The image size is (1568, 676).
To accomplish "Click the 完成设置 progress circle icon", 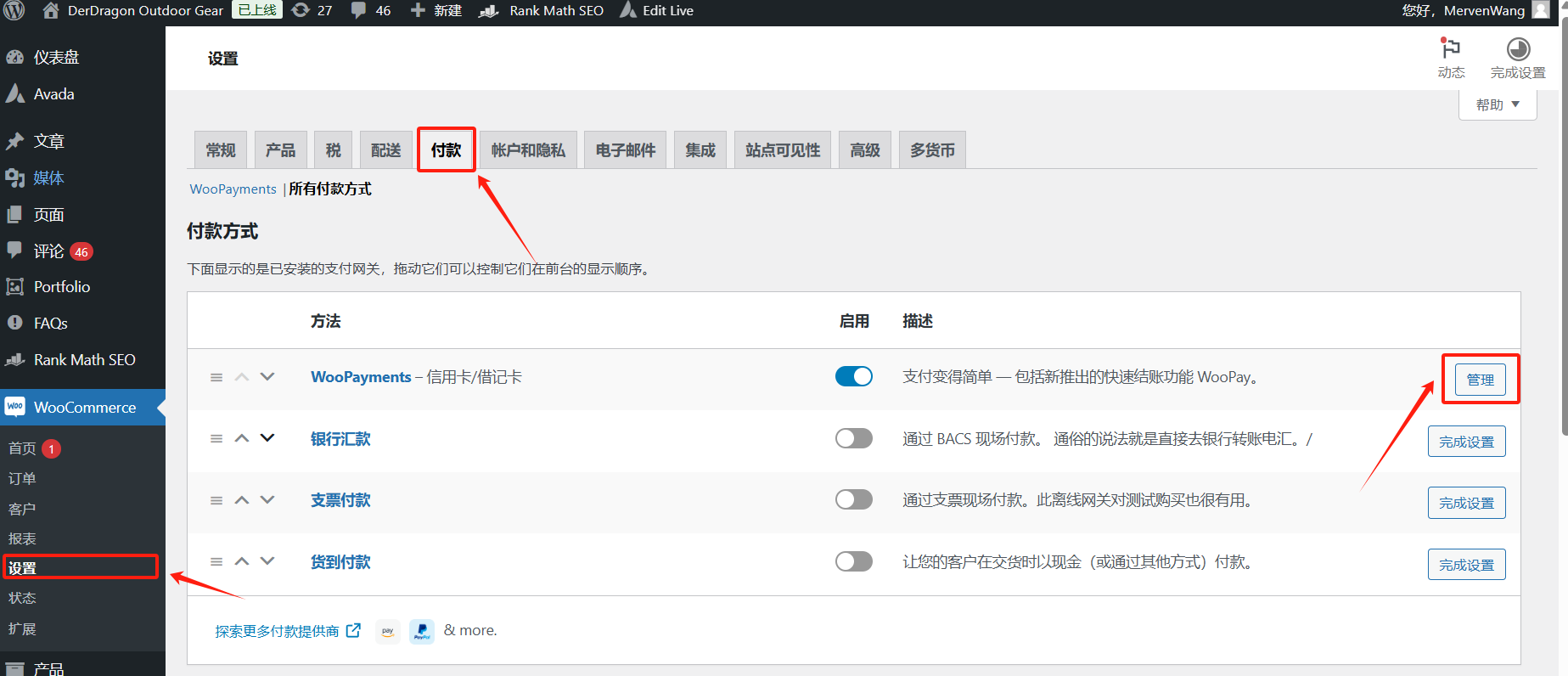I will 1518,49.
